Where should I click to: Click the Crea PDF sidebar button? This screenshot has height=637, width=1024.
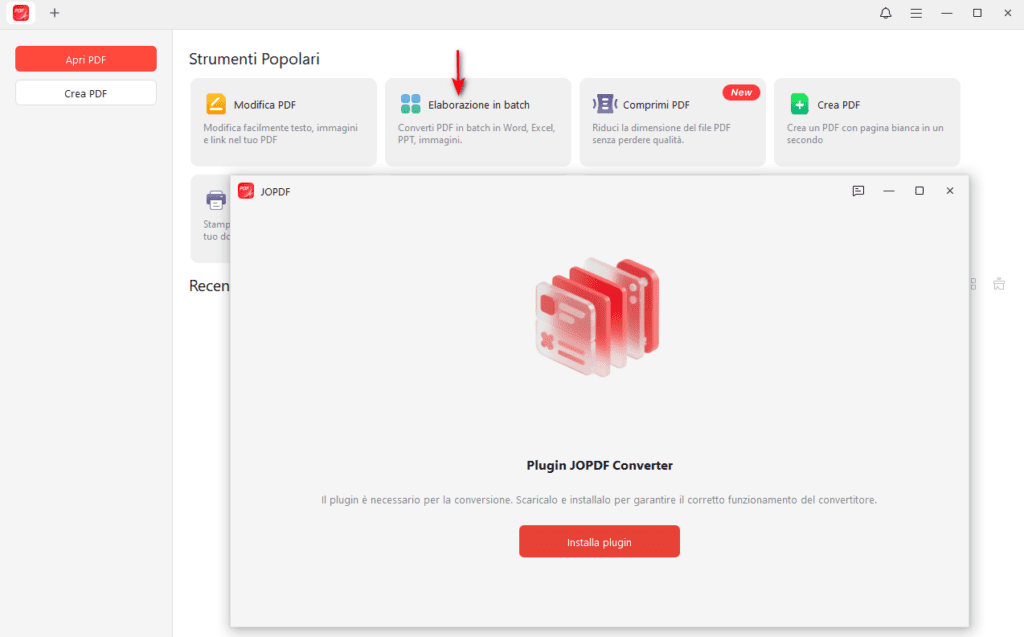[x=86, y=93]
